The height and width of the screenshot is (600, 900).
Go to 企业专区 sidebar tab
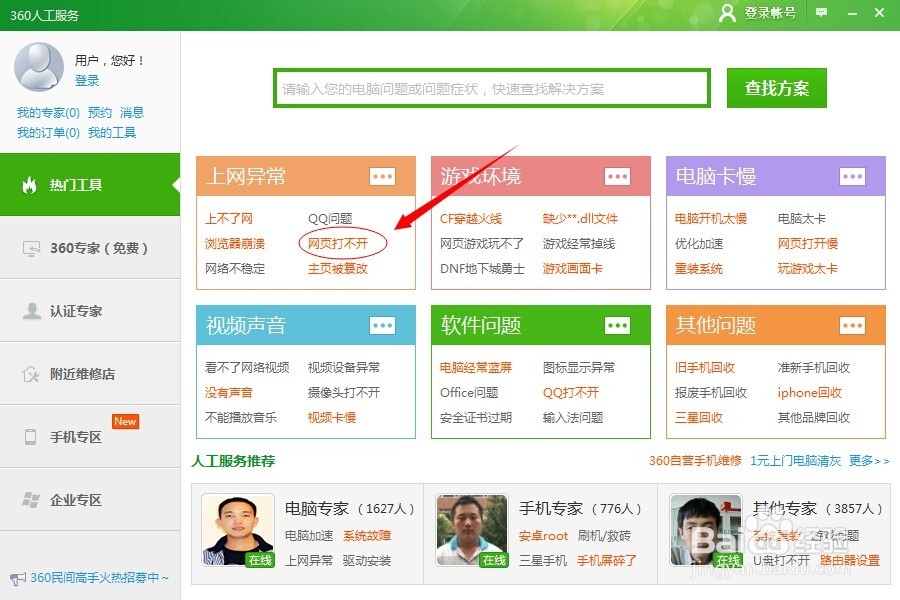point(90,500)
